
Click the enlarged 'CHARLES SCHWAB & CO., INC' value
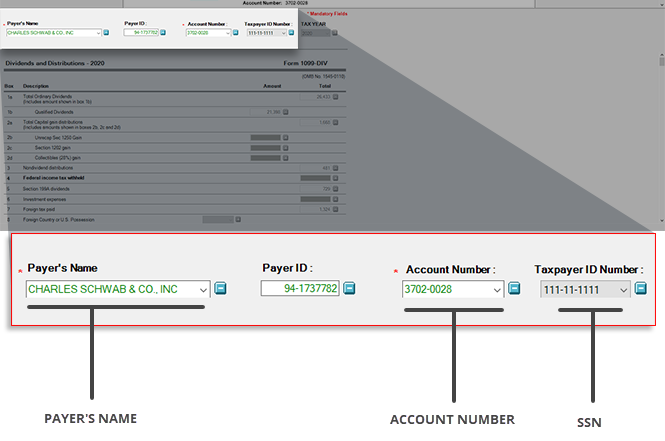pyautogui.click(x=103, y=289)
